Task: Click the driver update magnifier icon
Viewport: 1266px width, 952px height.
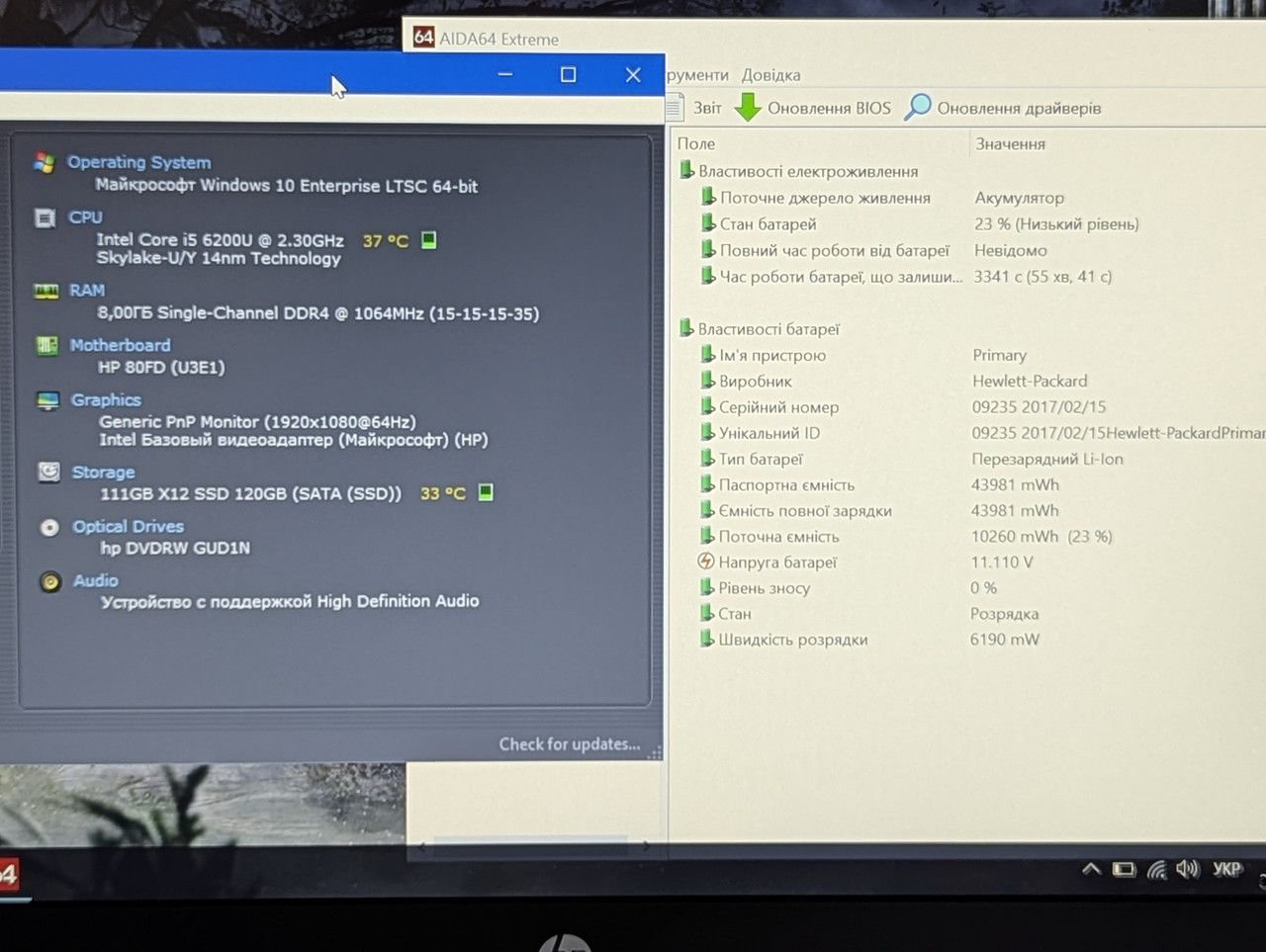Action: [x=918, y=107]
